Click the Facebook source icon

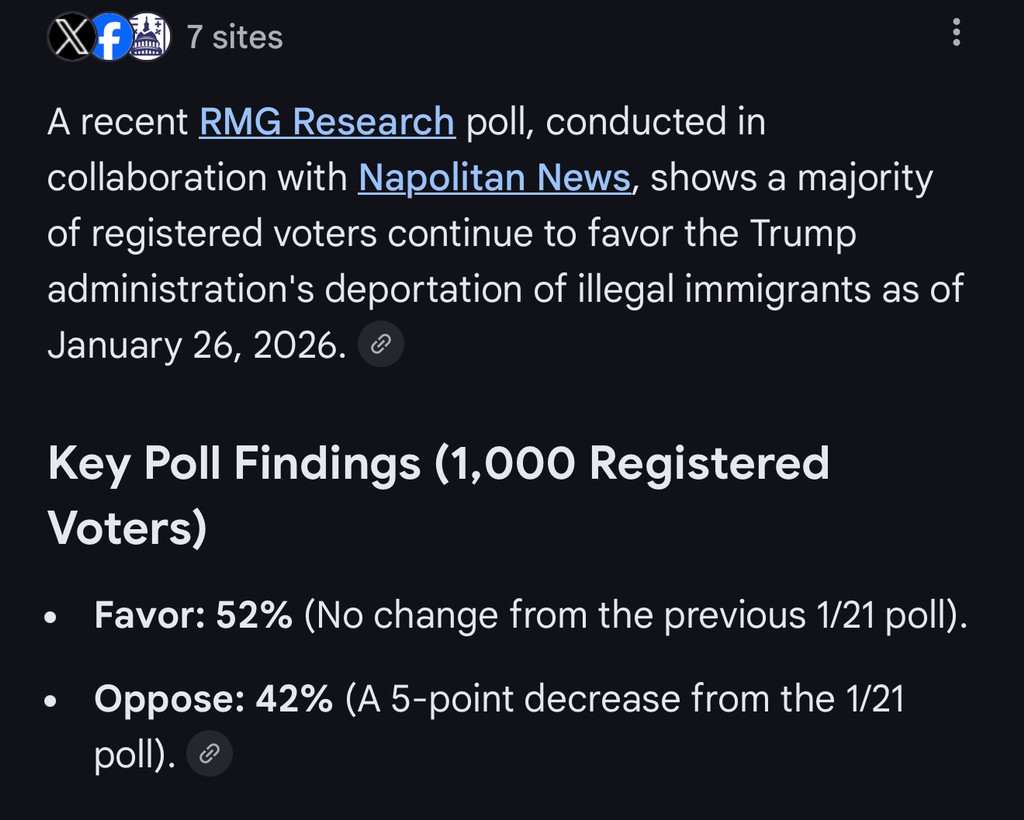(x=111, y=38)
